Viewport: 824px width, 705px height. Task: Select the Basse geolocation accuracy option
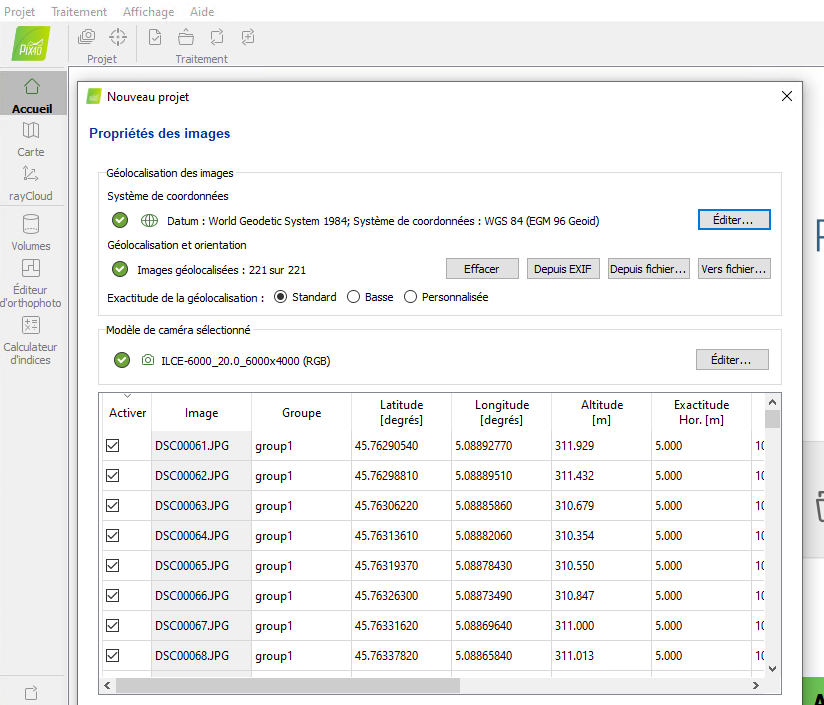tap(353, 297)
